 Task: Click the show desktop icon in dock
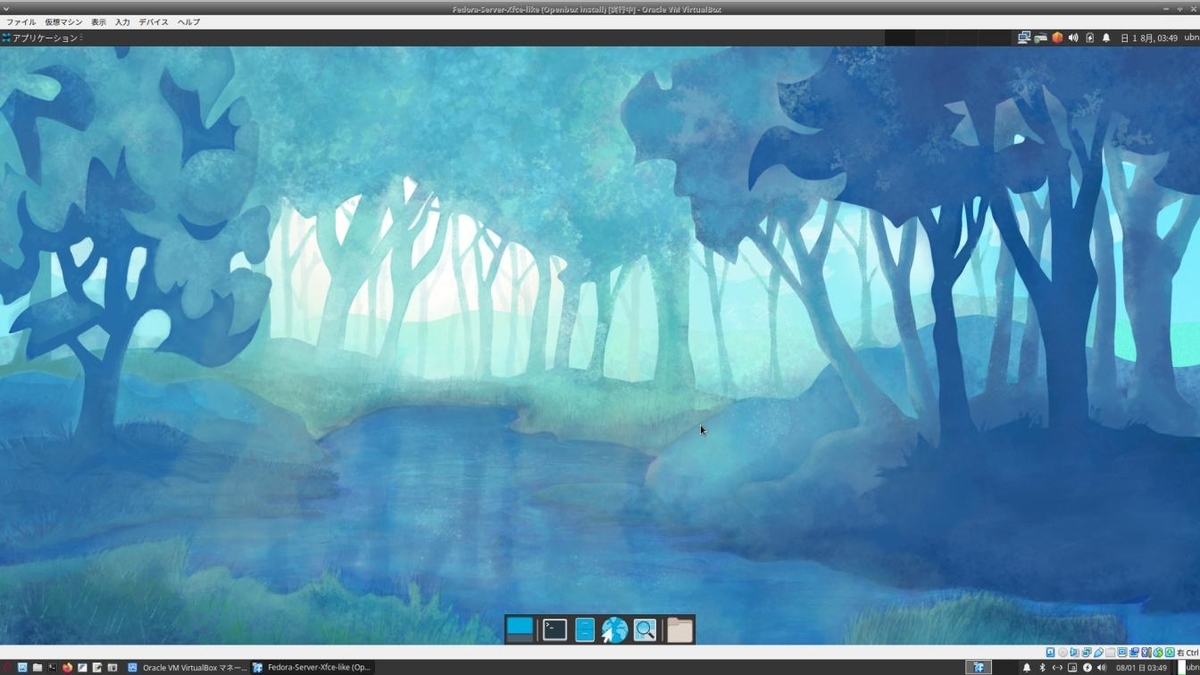click(x=520, y=629)
